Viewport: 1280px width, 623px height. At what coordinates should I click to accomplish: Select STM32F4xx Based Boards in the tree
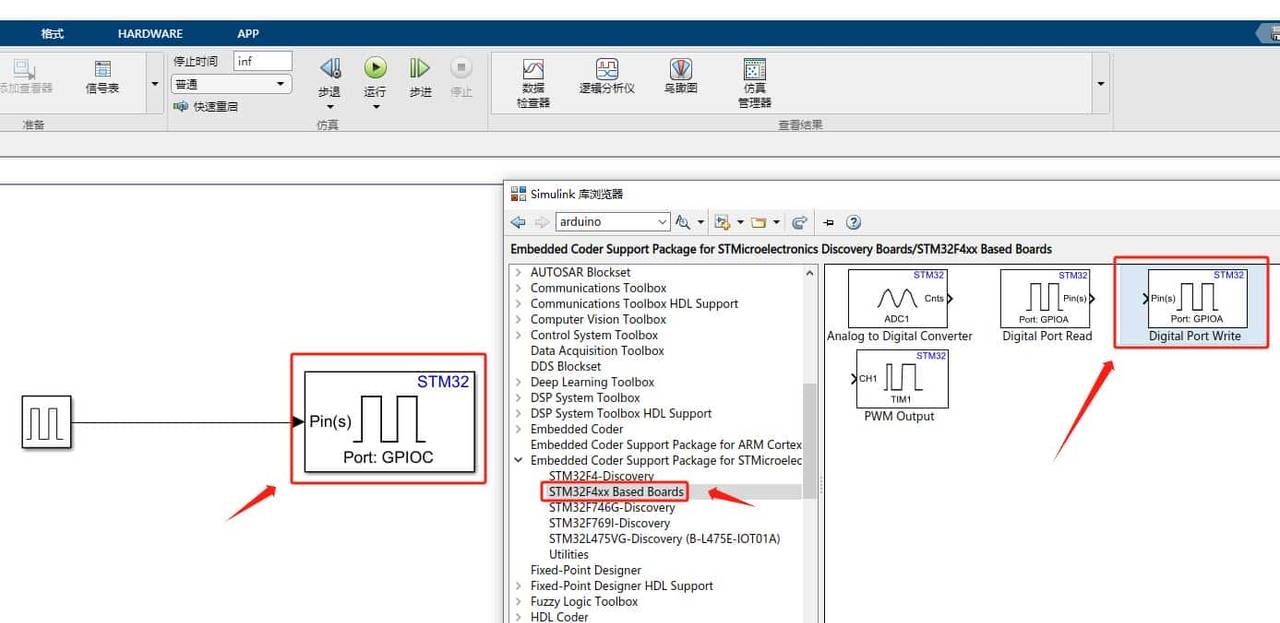coord(615,491)
